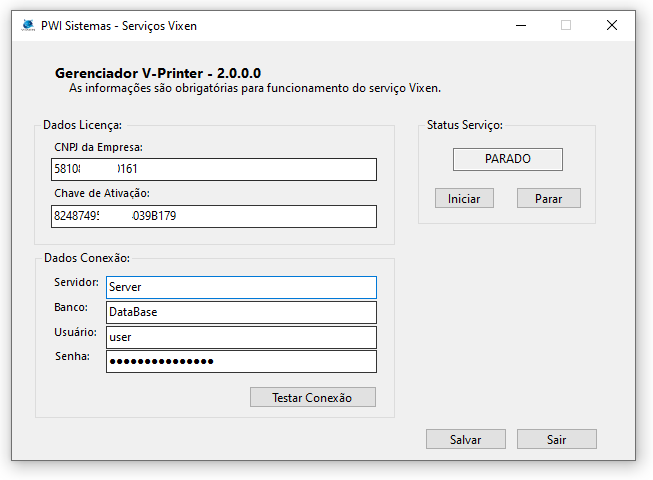Select the Servidor field containing Server
The image size is (653, 480).
pos(241,287)
